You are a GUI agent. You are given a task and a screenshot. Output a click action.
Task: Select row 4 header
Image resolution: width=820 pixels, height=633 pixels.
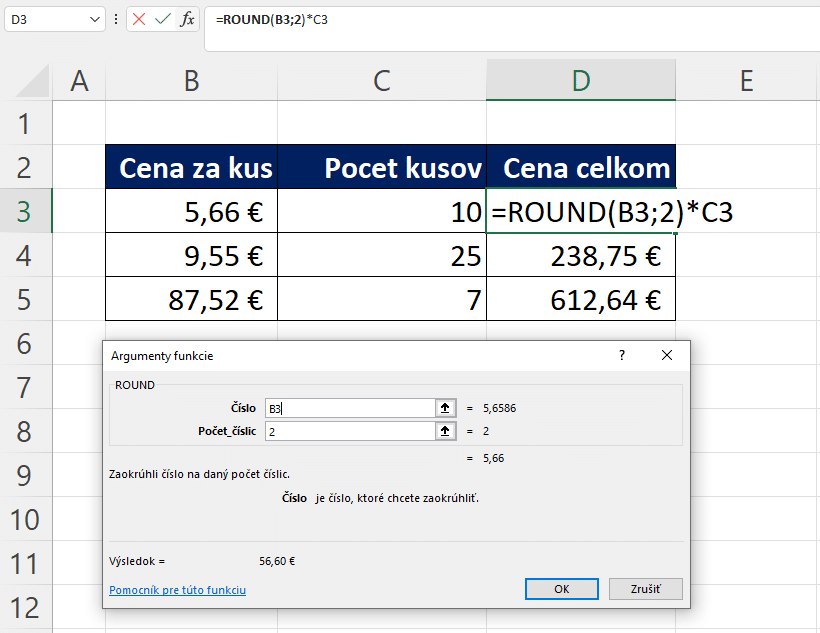tap(25, 255)
